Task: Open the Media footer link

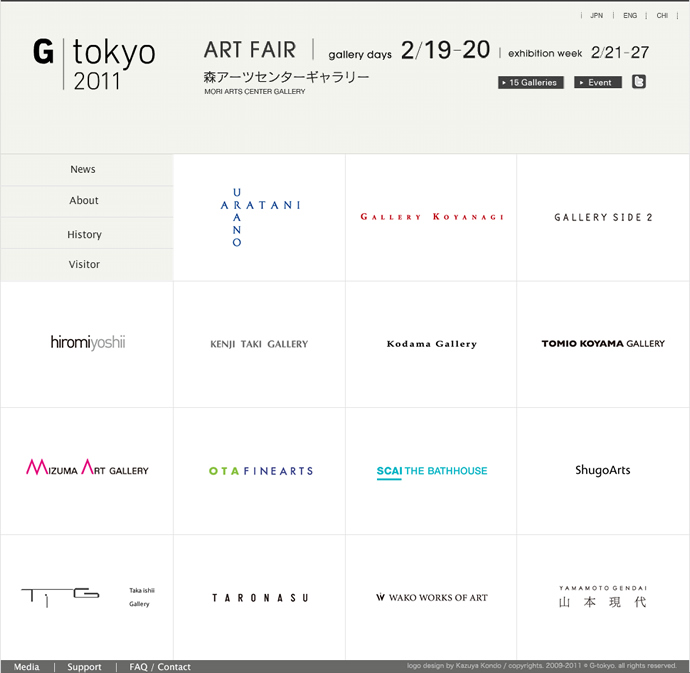Action: pos(26,666)
